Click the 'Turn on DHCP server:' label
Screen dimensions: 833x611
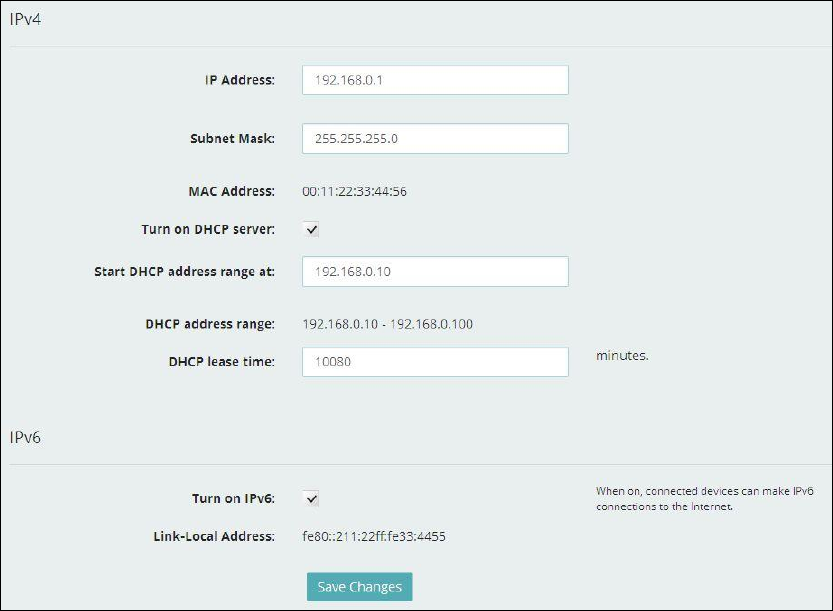[x=208, y=230]
